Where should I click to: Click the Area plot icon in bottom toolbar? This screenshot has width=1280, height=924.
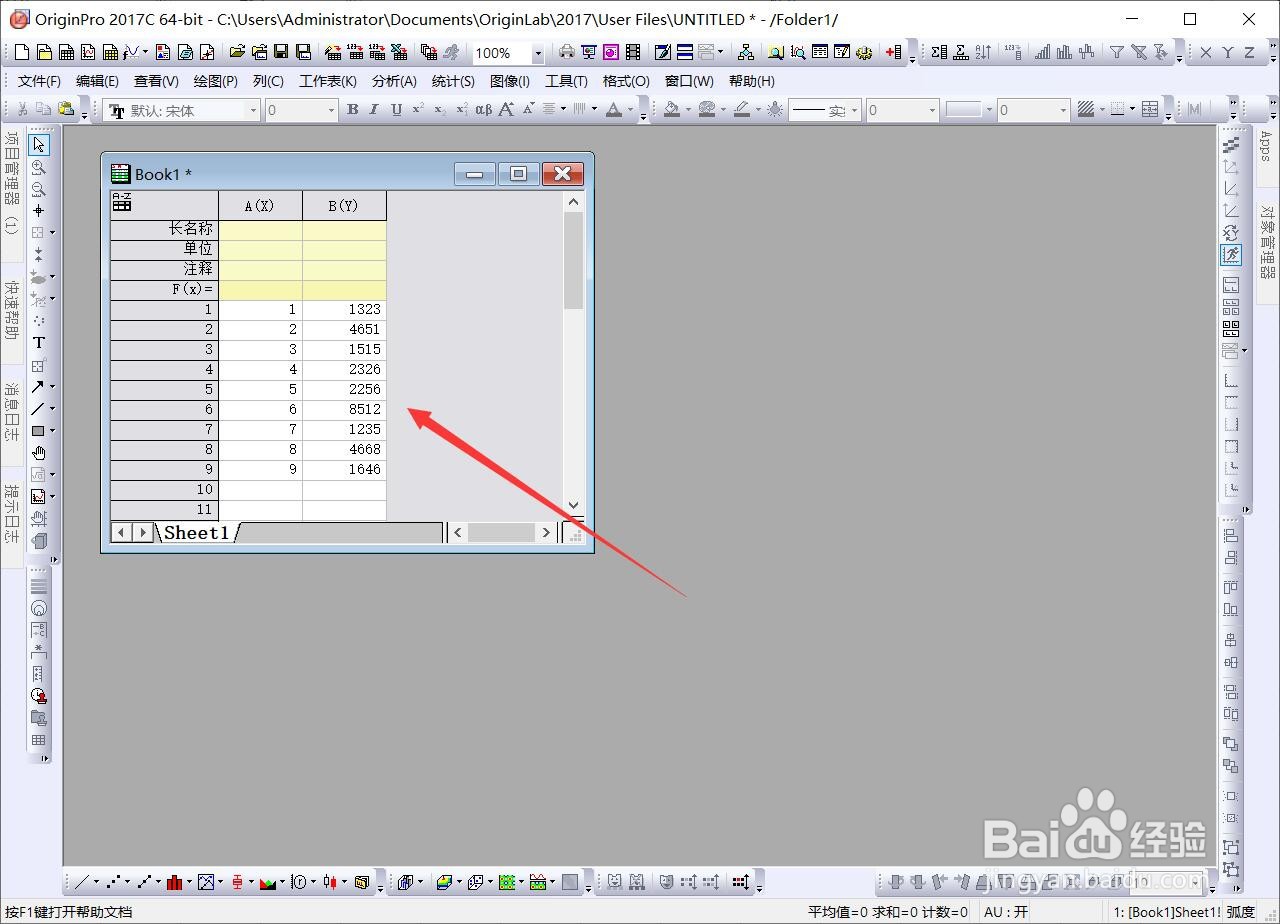click(x=268, y=882)
